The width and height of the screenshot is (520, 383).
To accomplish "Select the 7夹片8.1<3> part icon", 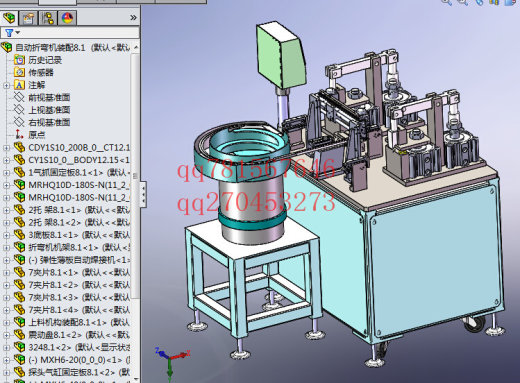I will (19, 297).
